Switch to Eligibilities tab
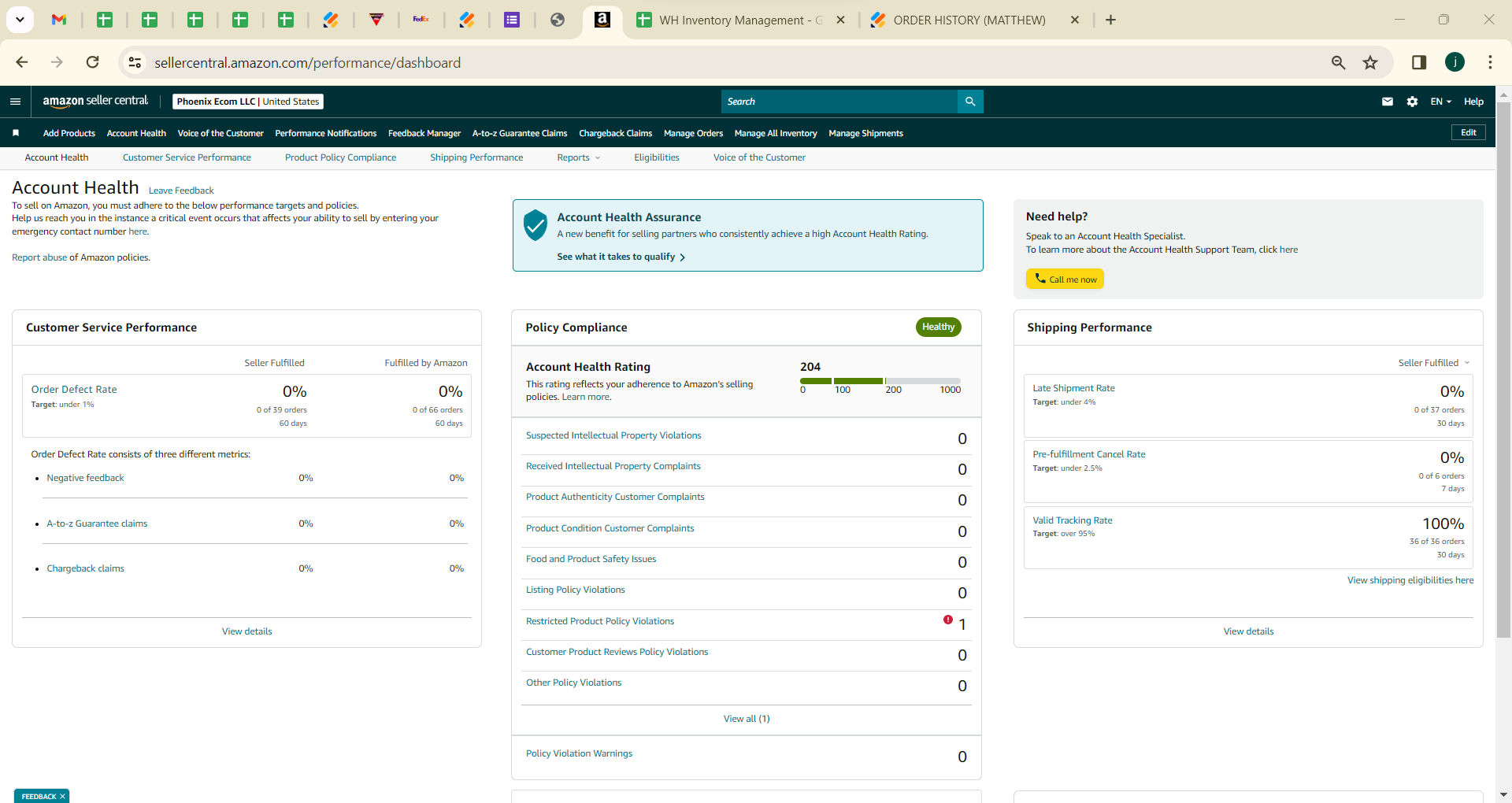This screenshot has width=1512, height=803. (657, 157)
